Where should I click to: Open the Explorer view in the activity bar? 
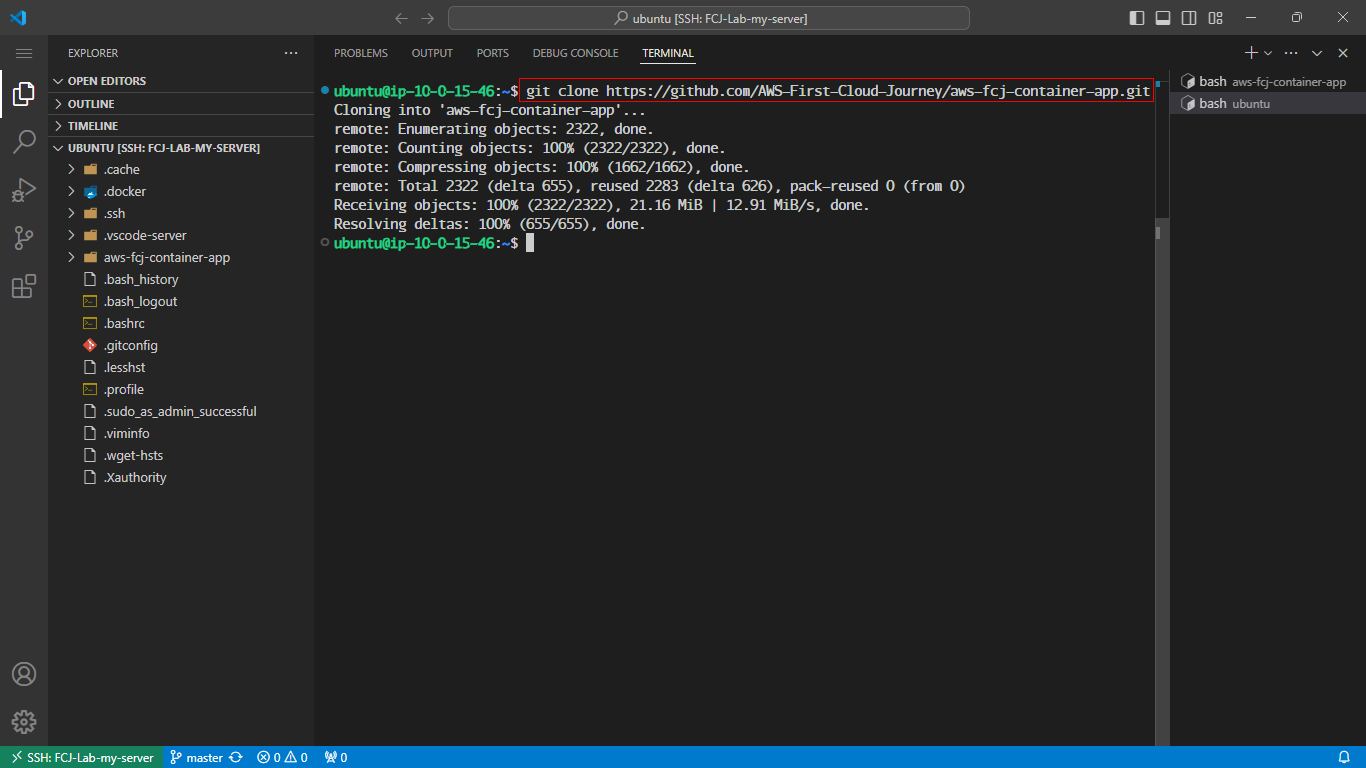[x=24, y=94]
